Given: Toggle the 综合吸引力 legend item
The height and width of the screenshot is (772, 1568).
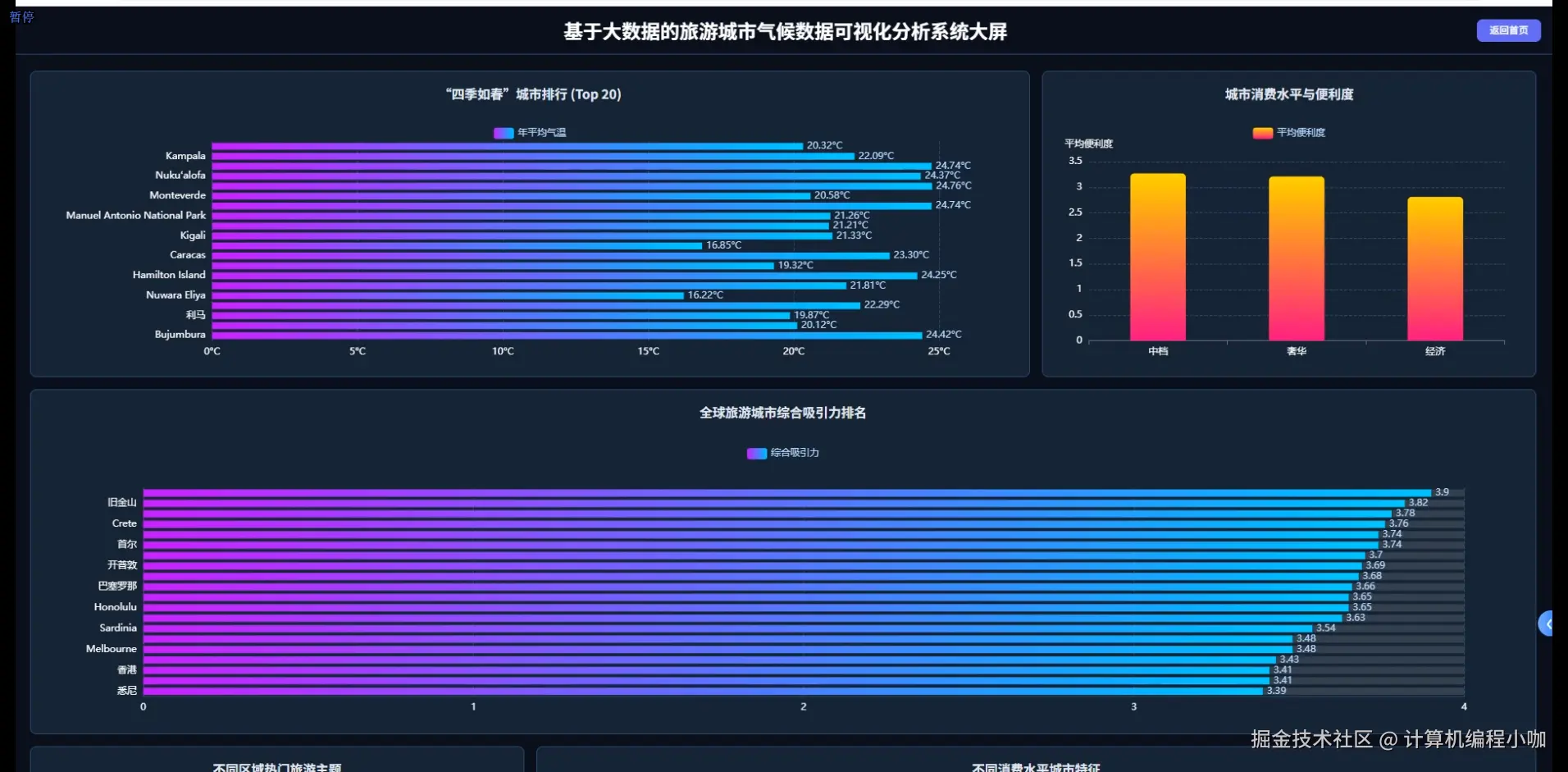Looking at the screenshot, I should coord(782,453).
